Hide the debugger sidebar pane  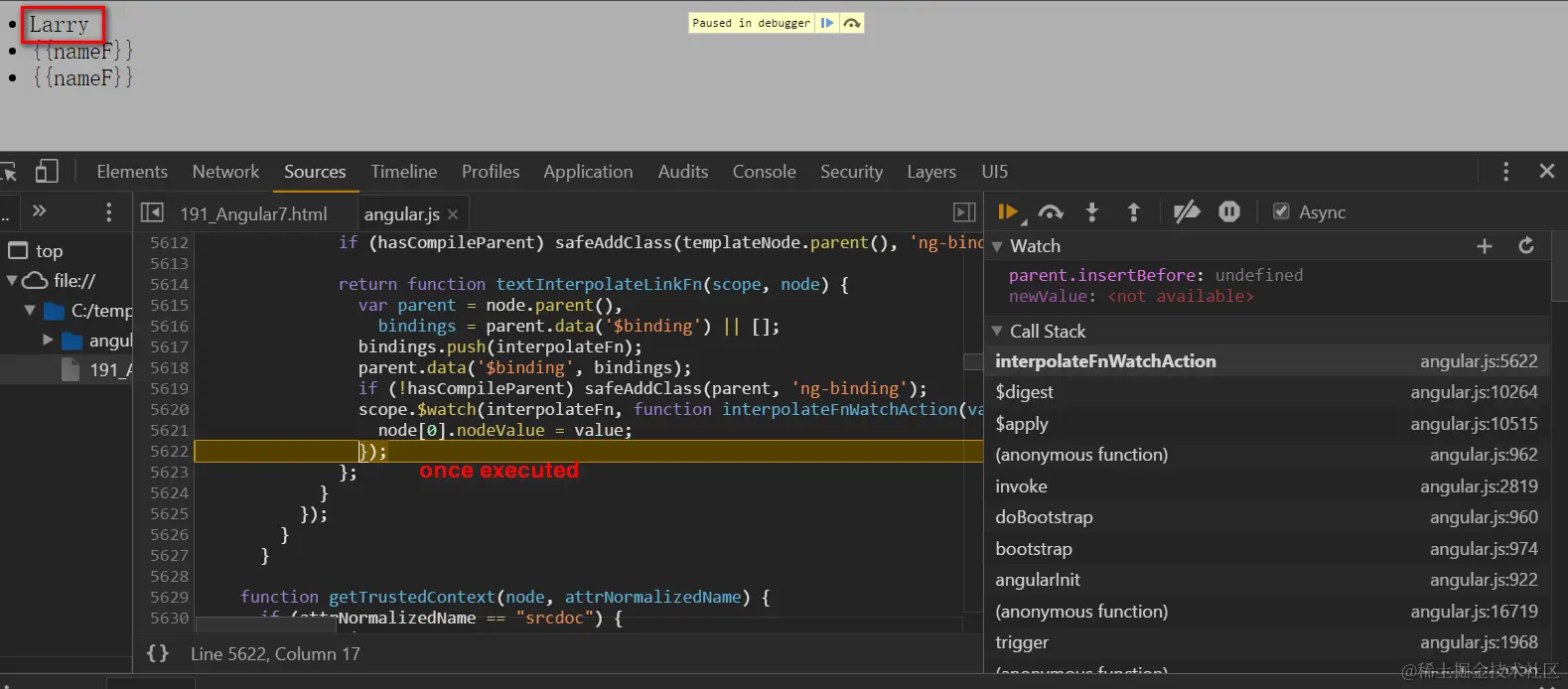point(964,212)
